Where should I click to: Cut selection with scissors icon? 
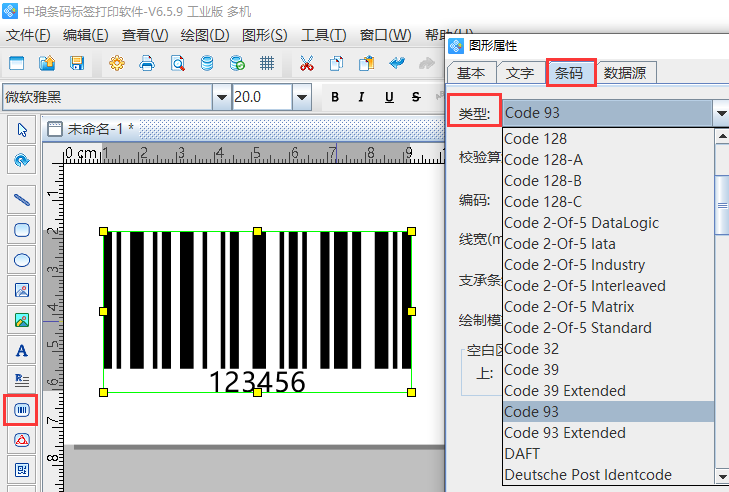pos(306,63)
